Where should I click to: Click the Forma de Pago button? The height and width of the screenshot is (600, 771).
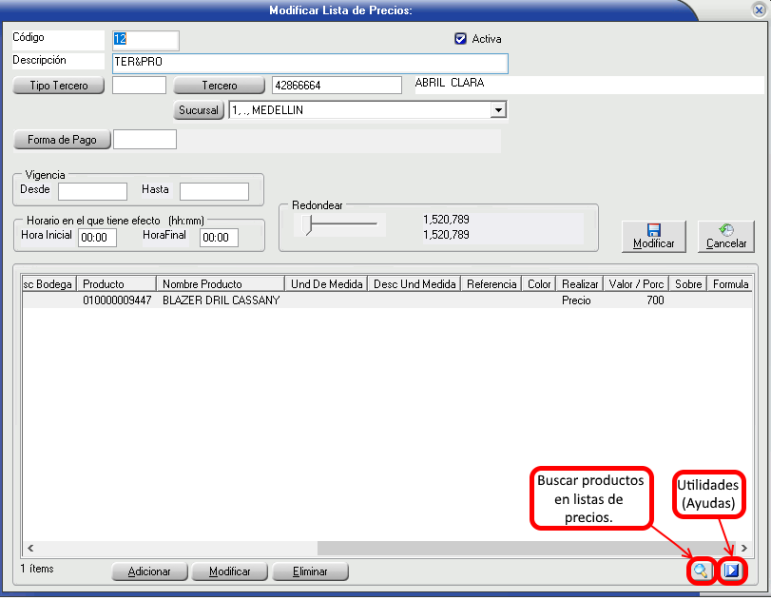coord(62,140)
